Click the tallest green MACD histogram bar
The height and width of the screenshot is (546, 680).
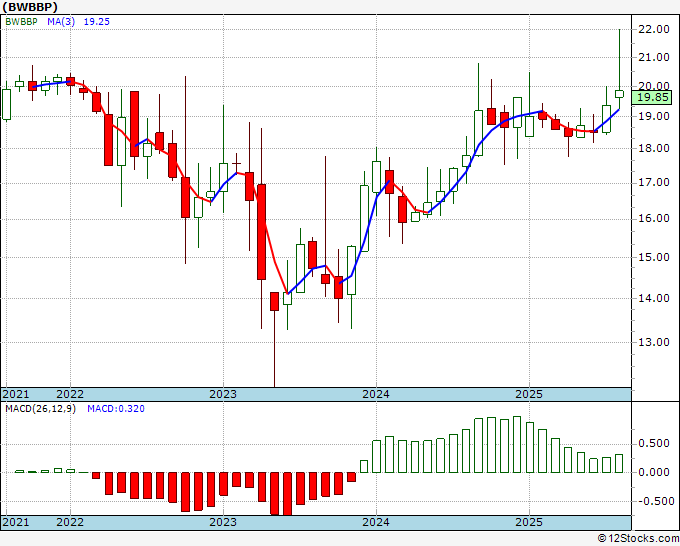(x=517, y=445)
